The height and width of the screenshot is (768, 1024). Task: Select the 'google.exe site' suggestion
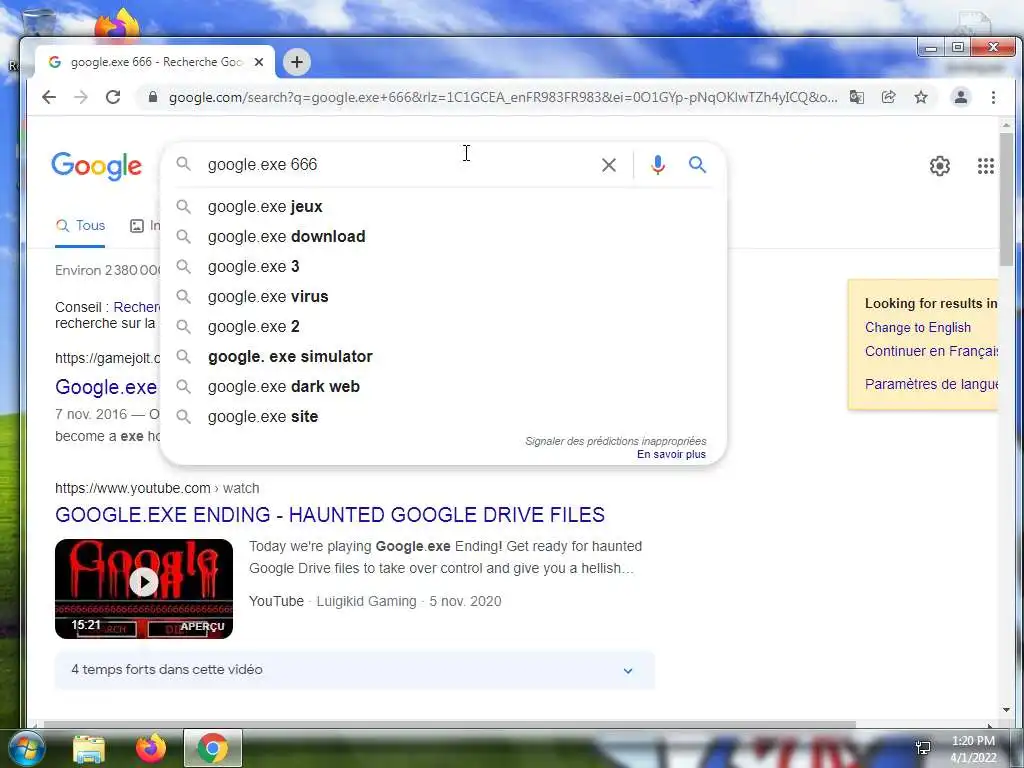point(443,417)
